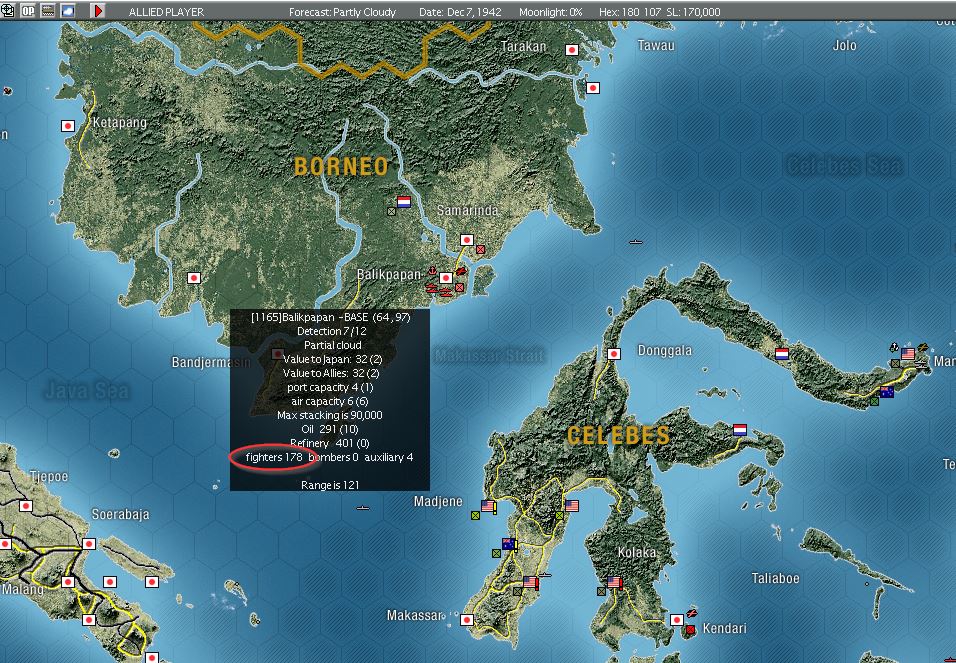This screenshot has width=956, height=663.
Task: Click the crosshair map icon in top toolbar
Action: coord(8,10)
